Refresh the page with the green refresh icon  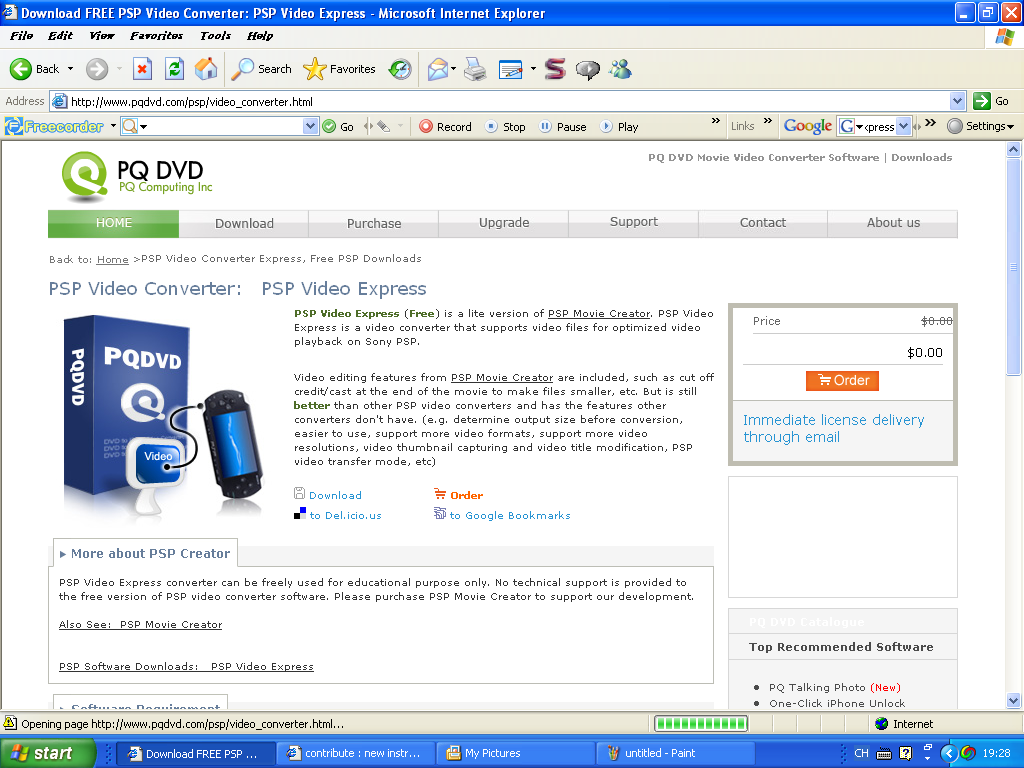(174, 69)
